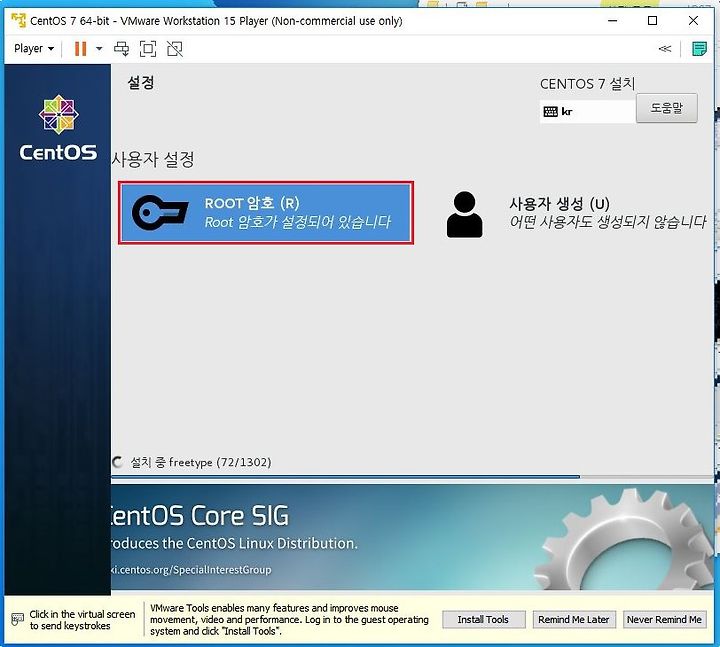Image resolution: width=720 pixels, height=647 pixels.
Task: Minimize the VMware Player window
Action: (x=612, y=21)
